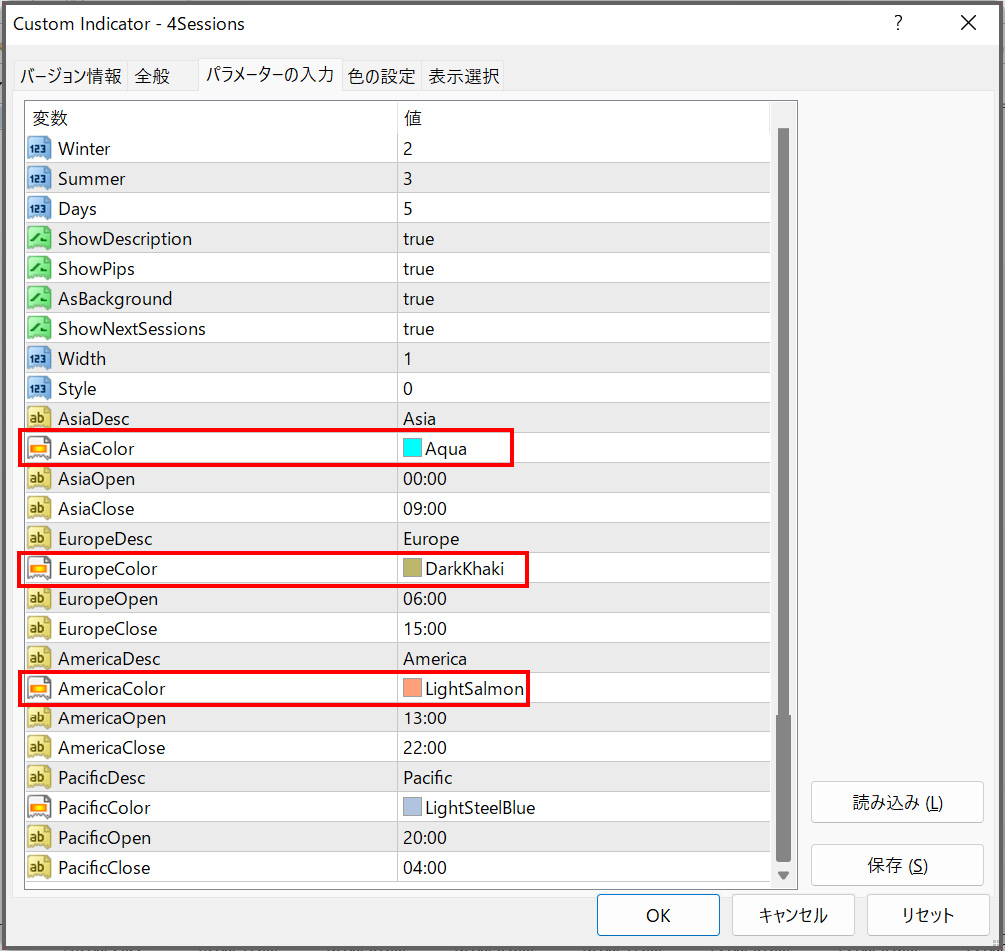Click the string icon beside AmericaDesc
Image resolution: width=1005 pixels, height=951 pixels.
pyautogui.click(x=39, y=658)
